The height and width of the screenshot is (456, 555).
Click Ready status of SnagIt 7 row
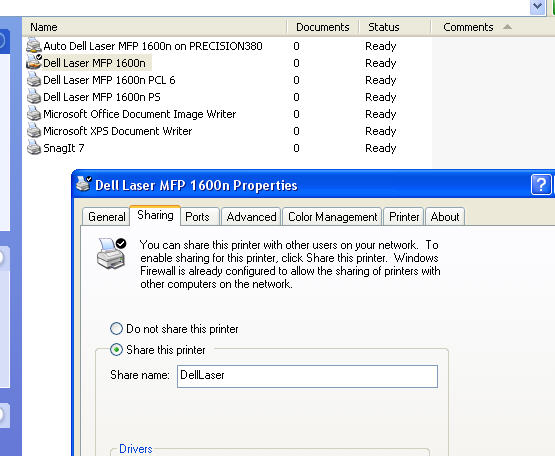tap(381, 148)
